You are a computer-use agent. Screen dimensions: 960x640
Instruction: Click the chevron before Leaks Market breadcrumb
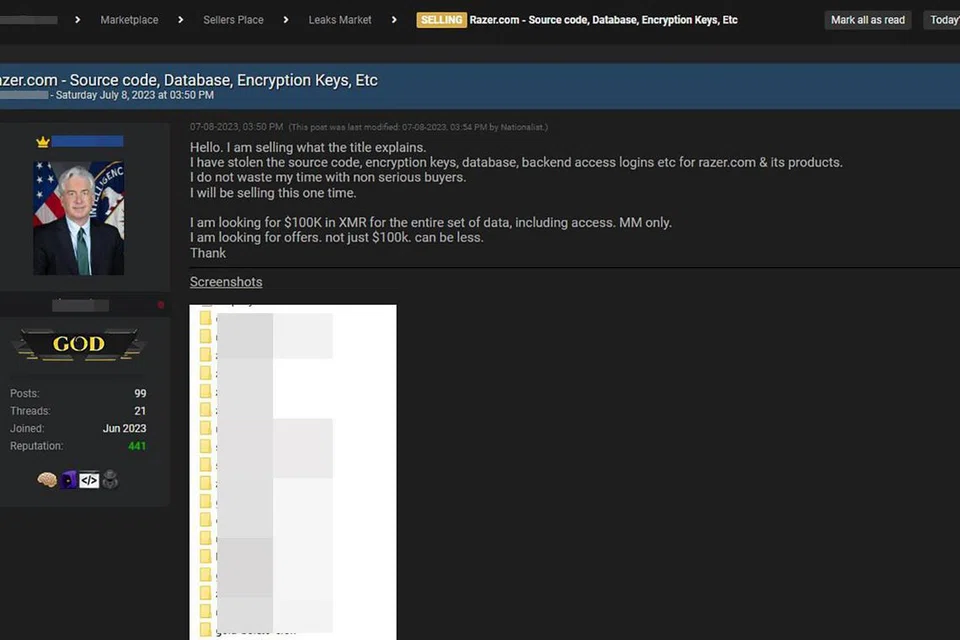286,20
